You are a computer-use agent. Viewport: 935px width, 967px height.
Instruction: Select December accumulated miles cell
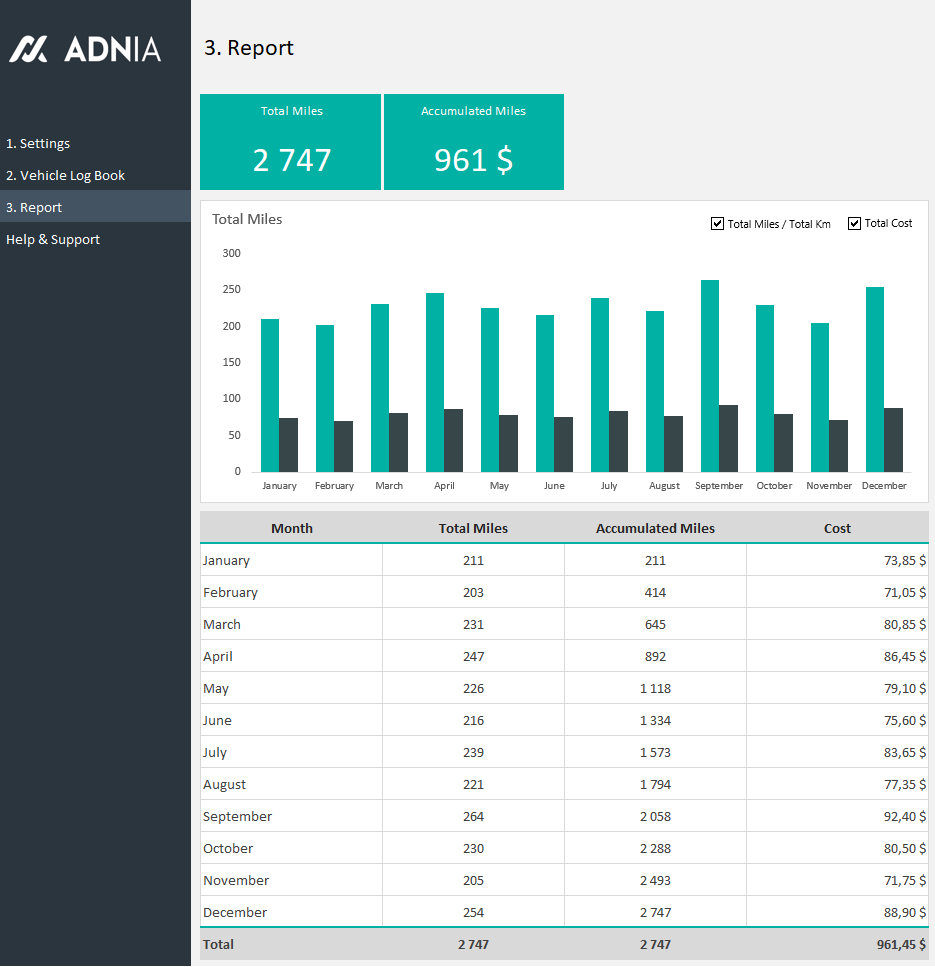655,913
